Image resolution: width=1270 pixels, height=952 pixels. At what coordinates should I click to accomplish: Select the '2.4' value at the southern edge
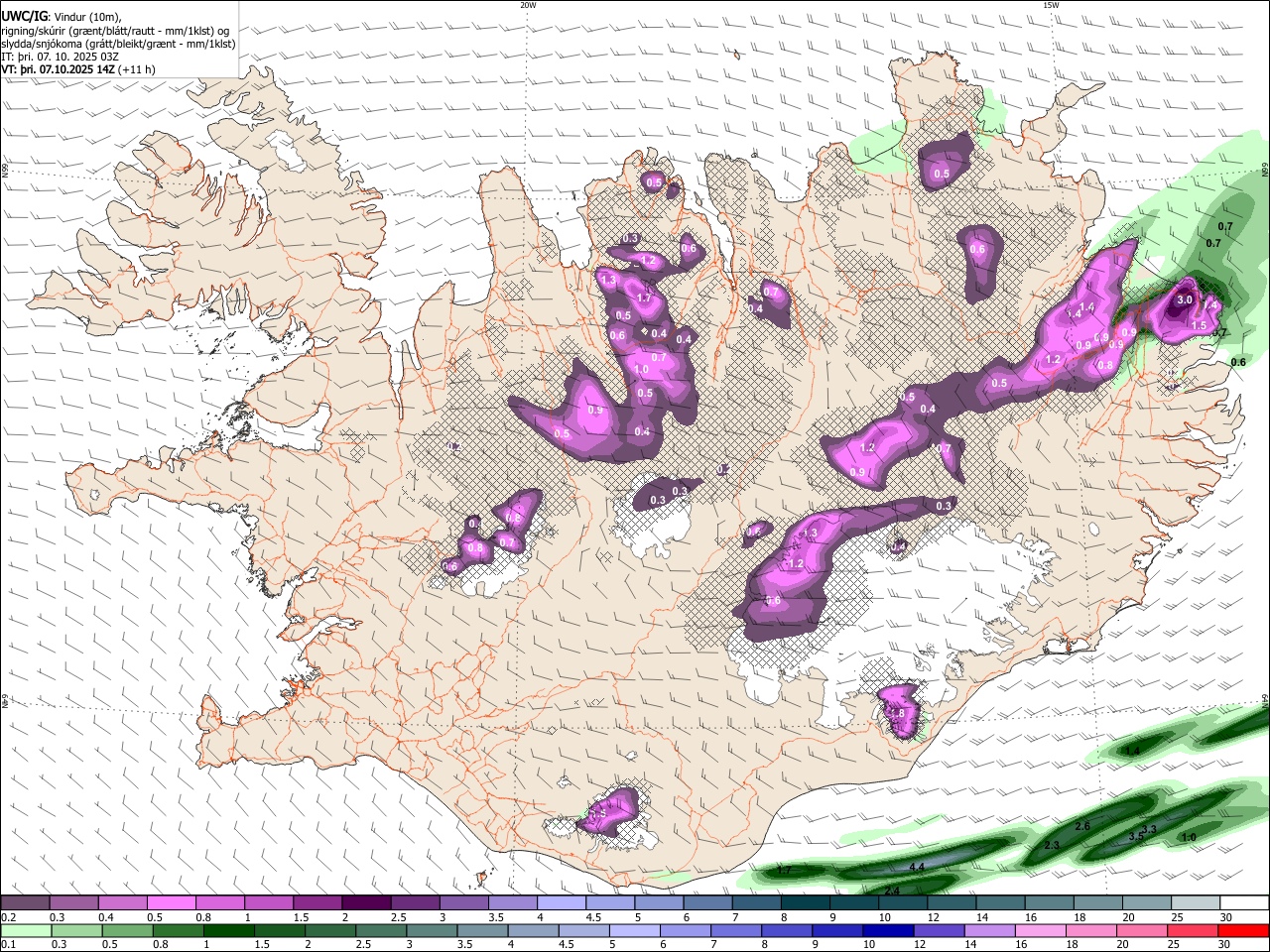pyautogui.click(x=892, y=892)
